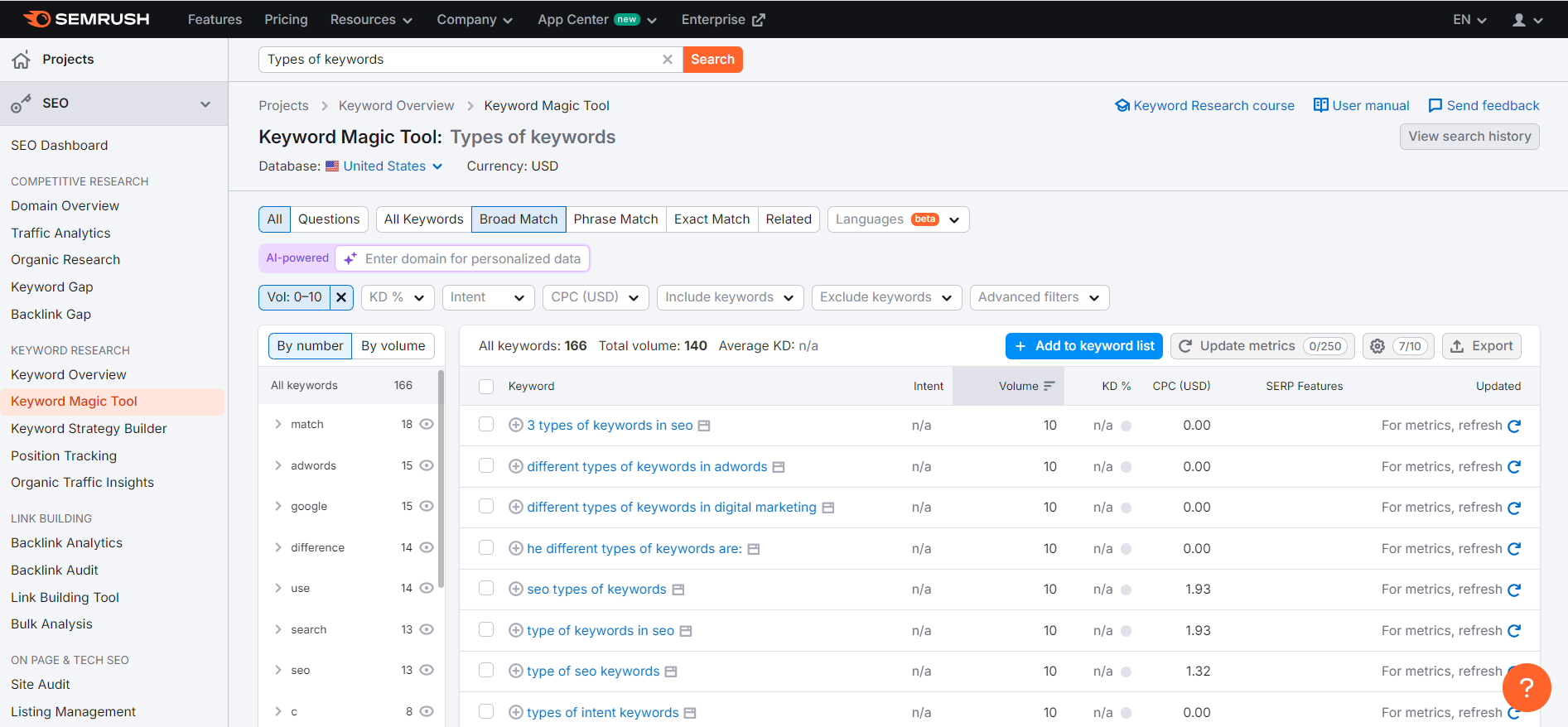Open table settings gear icon

pyautogui.click(x=1377, y=346)
